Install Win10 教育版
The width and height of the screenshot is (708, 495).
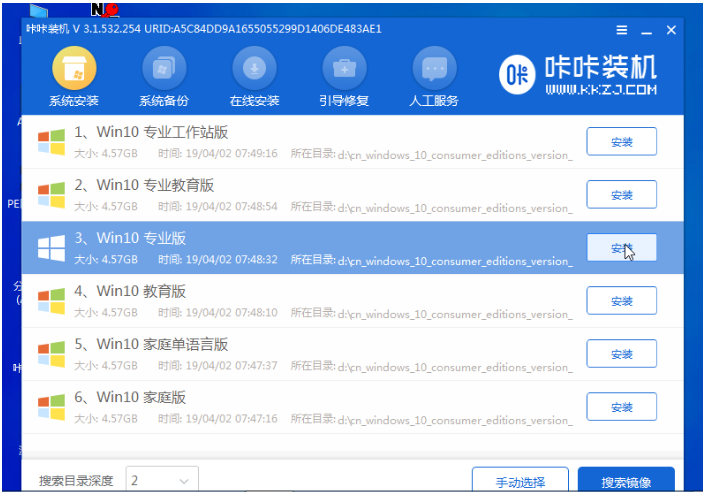621,301
